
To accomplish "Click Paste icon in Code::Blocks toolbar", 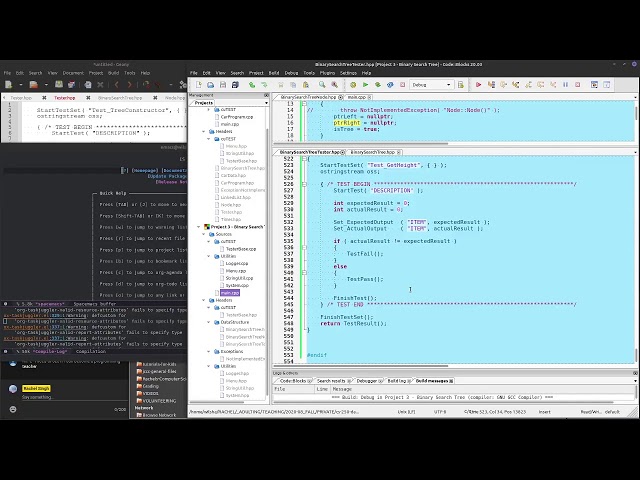I will [x=305, y=84].
